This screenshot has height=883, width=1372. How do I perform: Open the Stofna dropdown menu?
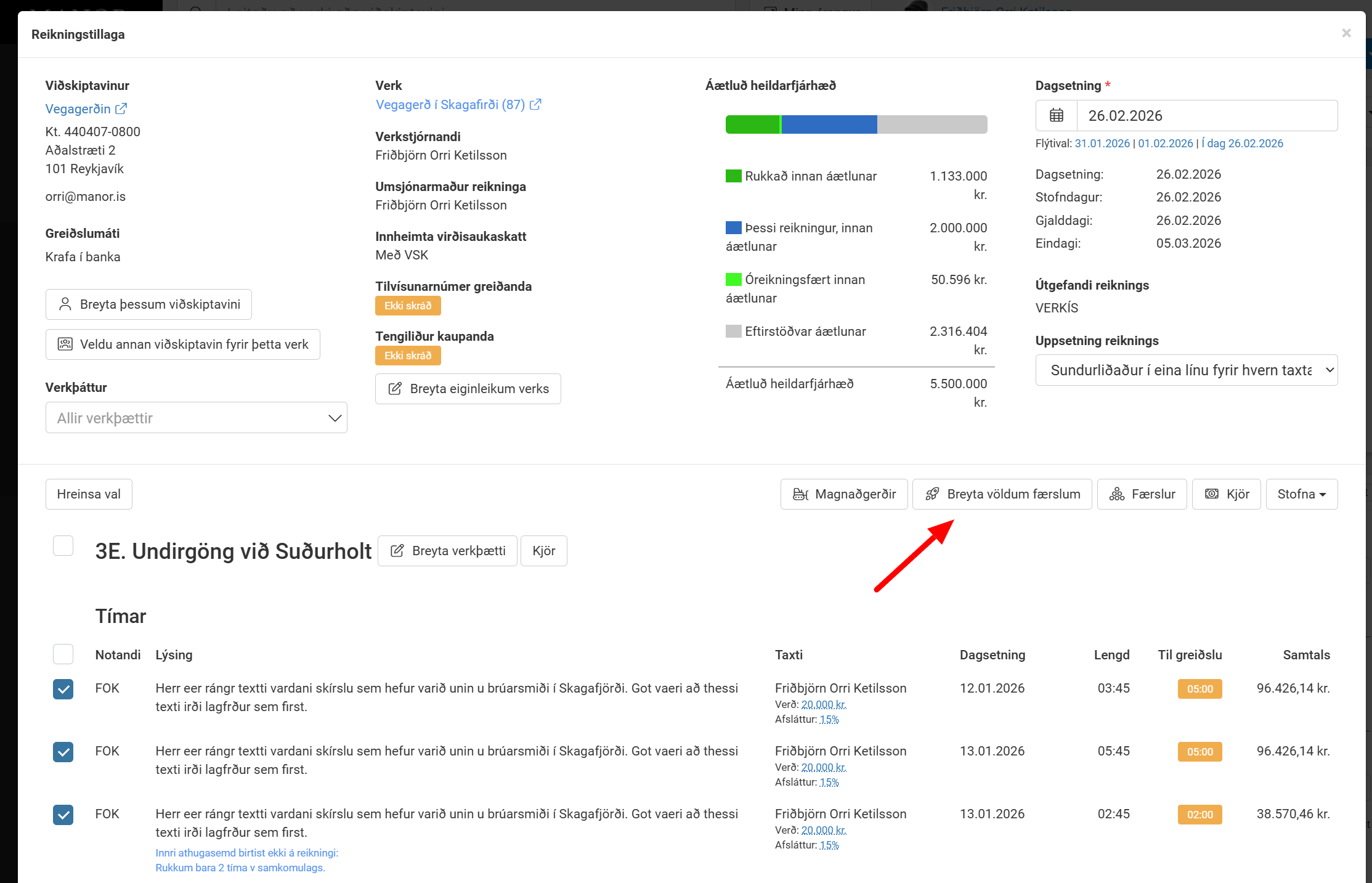[1301, 494]
